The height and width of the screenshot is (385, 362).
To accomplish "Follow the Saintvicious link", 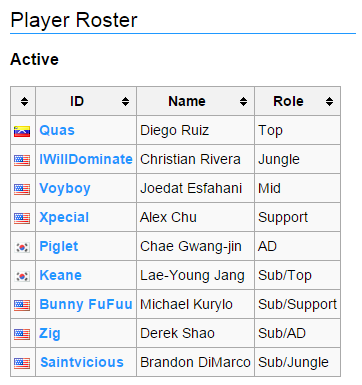I will (x=82, y=362).
